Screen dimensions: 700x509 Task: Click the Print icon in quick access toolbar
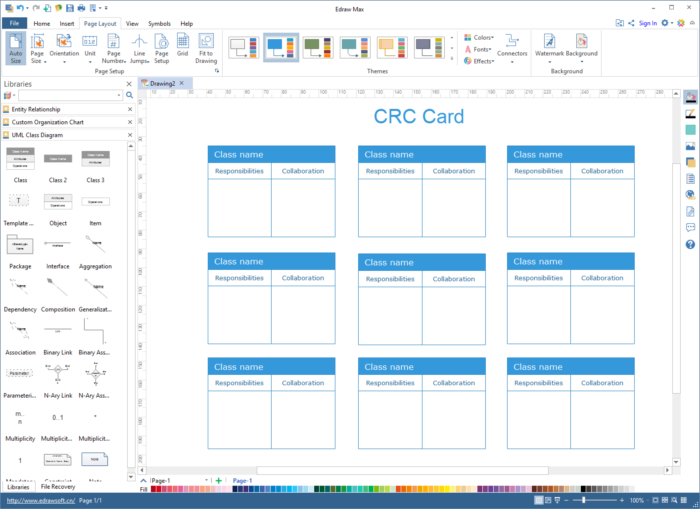pos(81,8)
